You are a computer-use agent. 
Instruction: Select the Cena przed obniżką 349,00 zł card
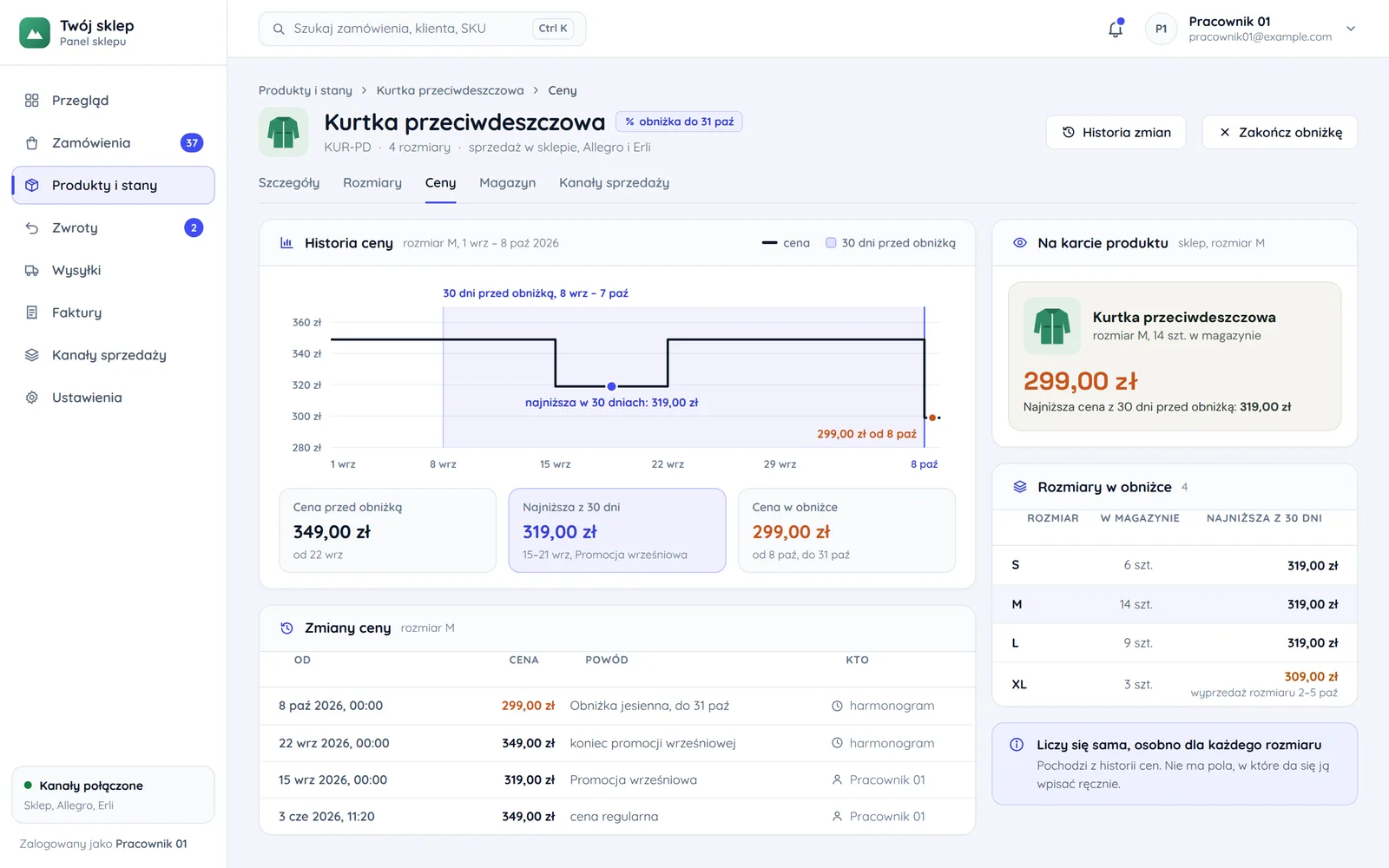(387, 530)
